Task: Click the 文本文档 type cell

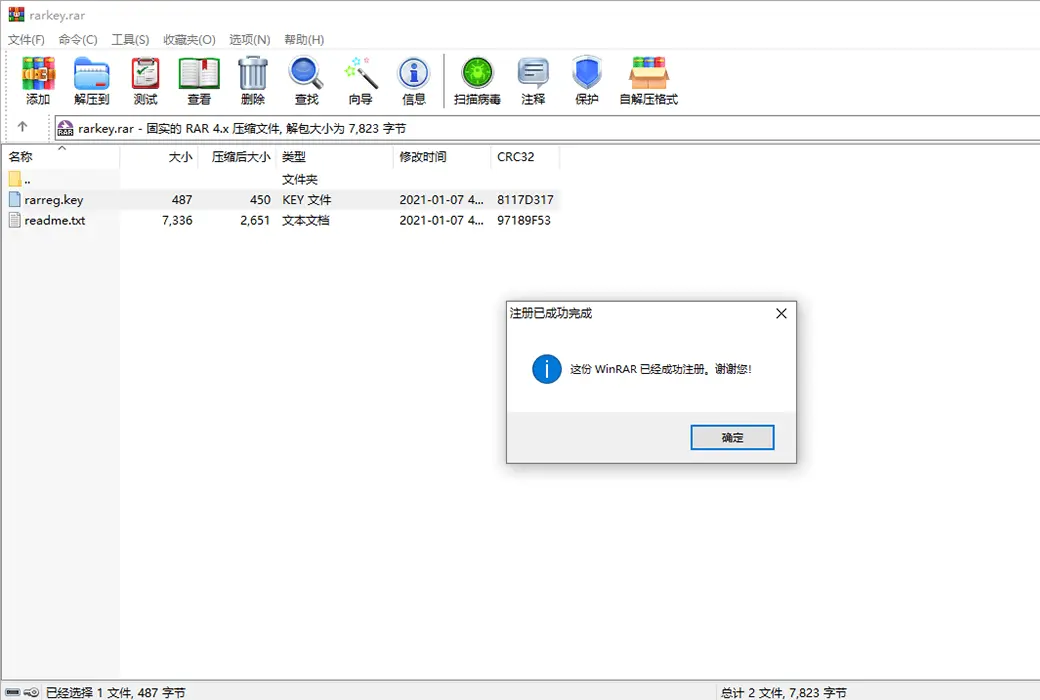Action: tap(305, 220)
